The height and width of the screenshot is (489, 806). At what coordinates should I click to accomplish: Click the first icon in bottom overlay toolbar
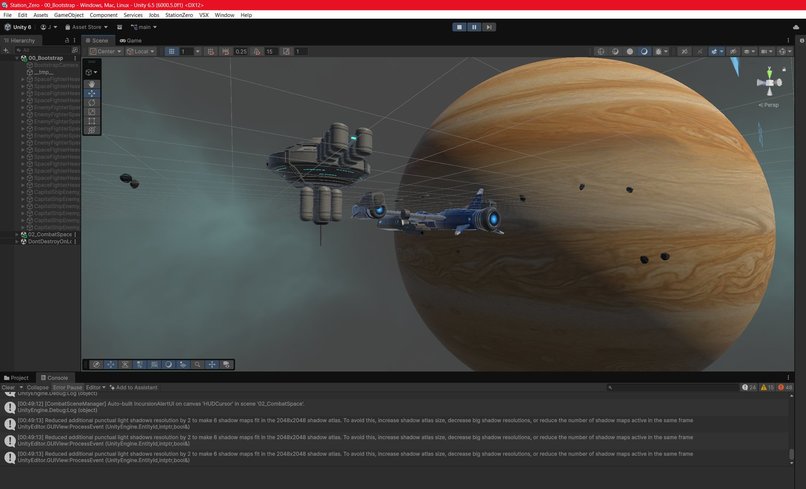tap(96, 365)
